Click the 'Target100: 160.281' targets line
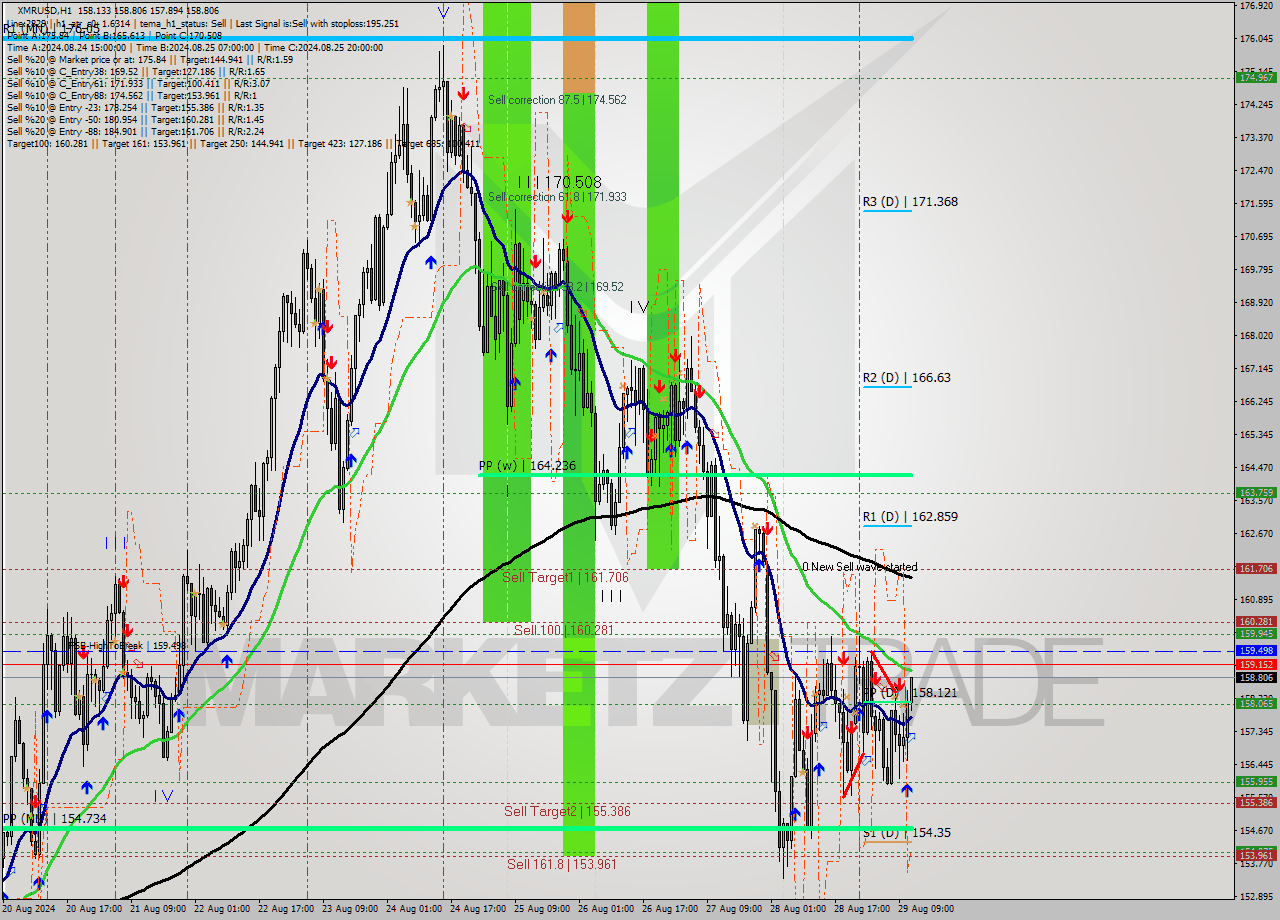The image size is (1280, 920). tap(243, 144)
